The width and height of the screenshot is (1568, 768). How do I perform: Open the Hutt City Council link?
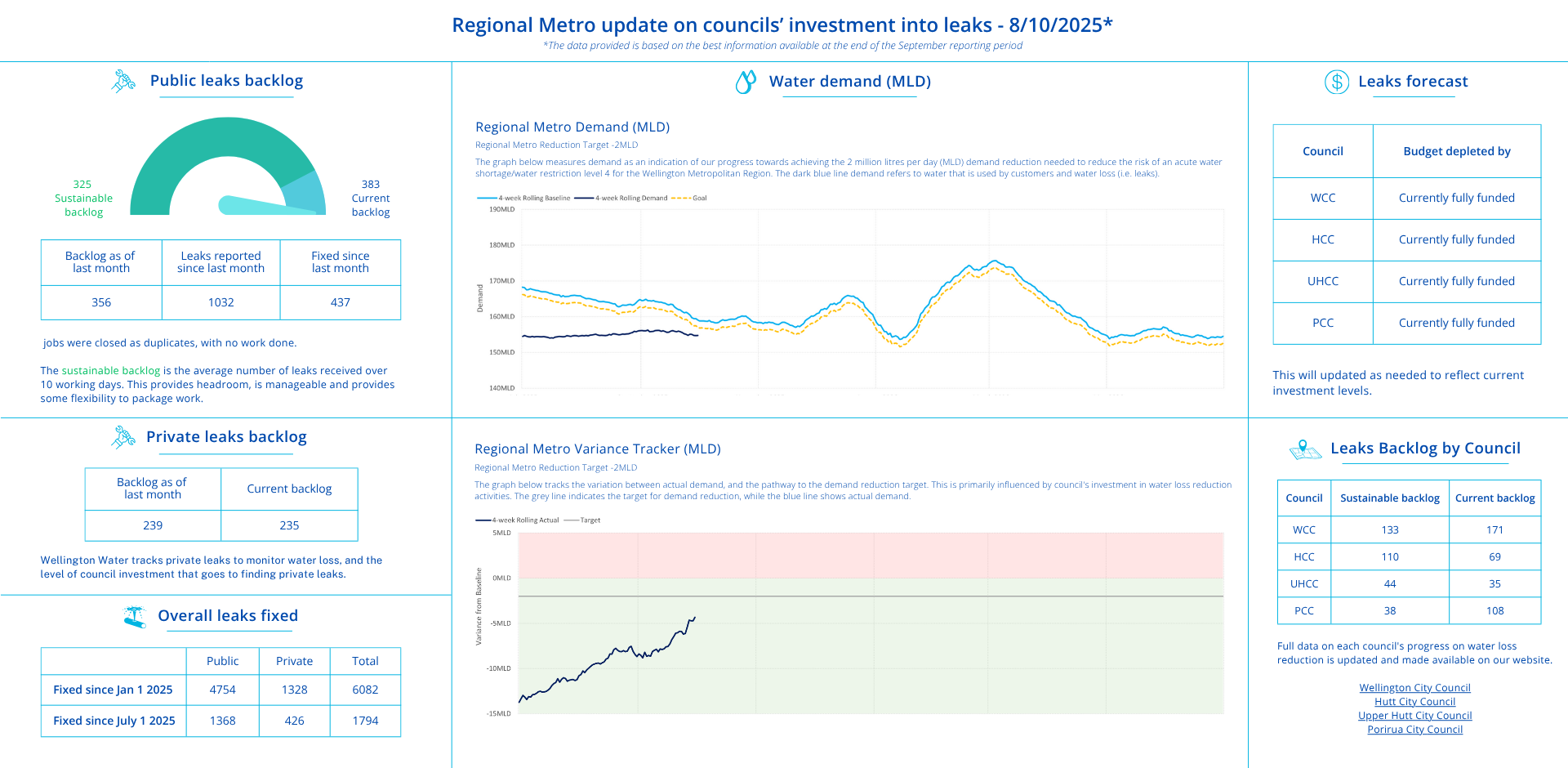click(1414, 702)
